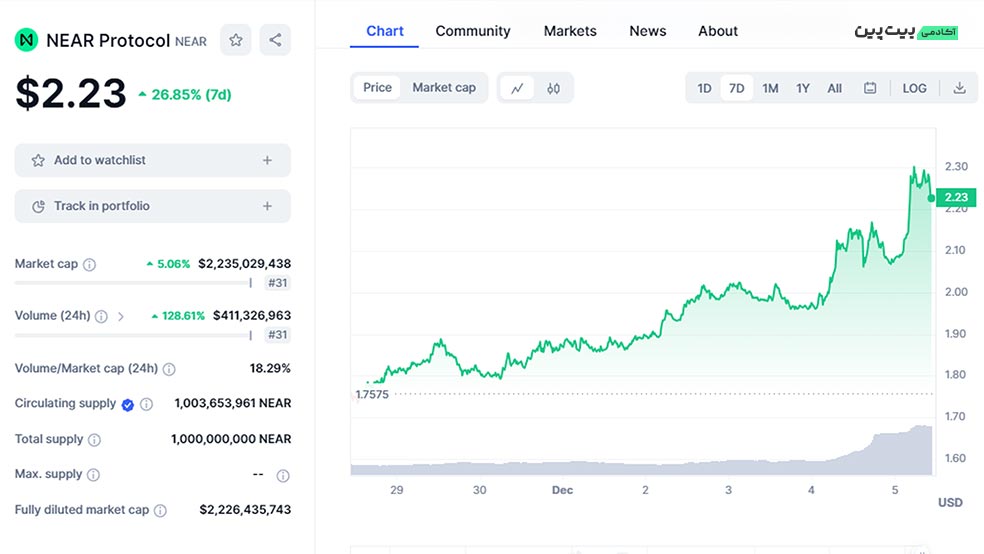The image size is (984, 554).
Task: Open the calendar date range picker
Action: click(870, 88)
